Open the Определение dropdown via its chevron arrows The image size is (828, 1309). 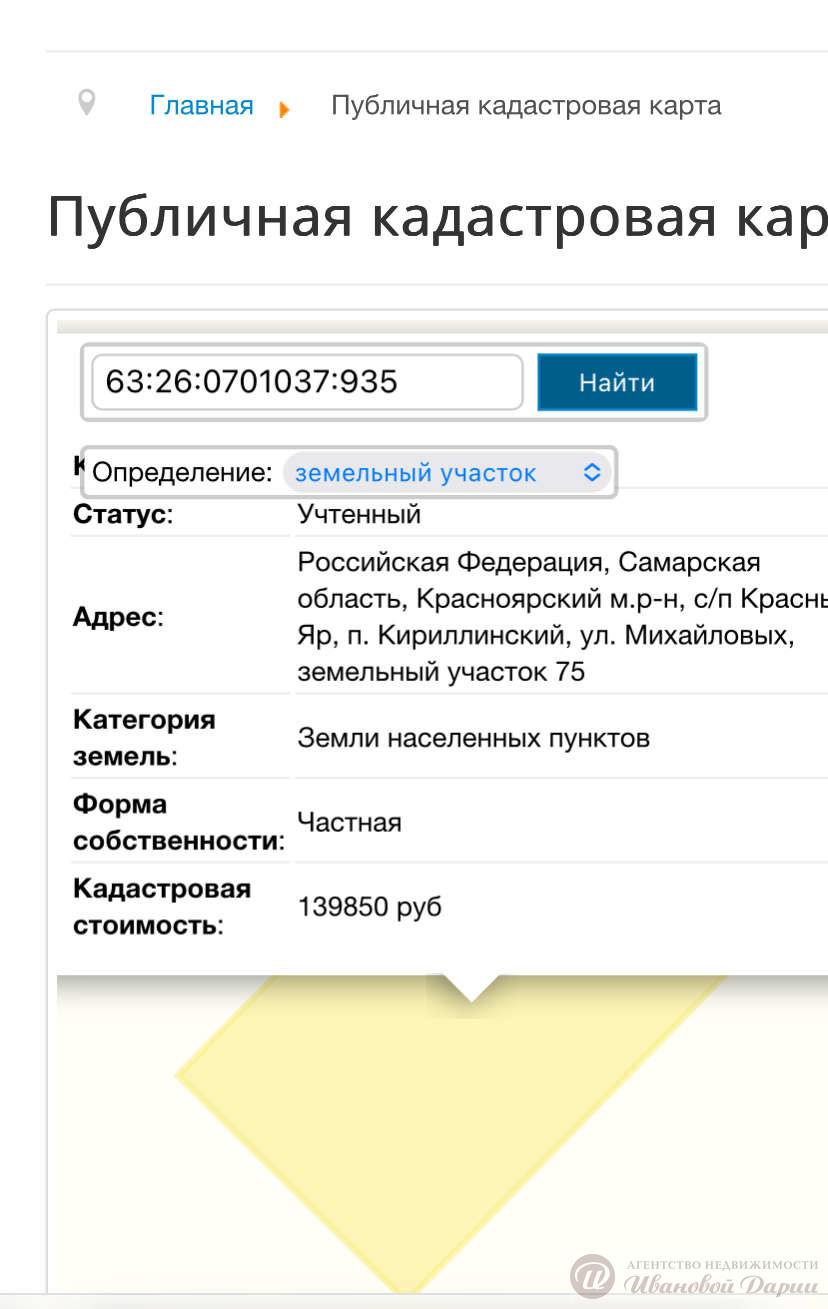pos(592,473)
